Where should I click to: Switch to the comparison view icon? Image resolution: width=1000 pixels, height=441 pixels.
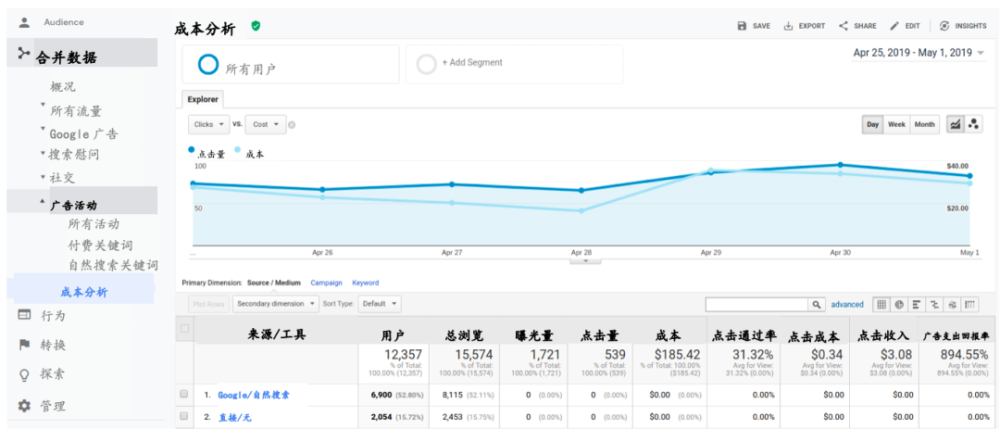(935, 304)
